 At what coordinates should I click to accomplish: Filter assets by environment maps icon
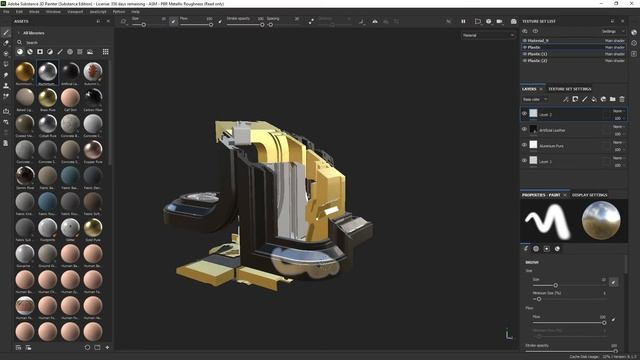pos(90,52)
